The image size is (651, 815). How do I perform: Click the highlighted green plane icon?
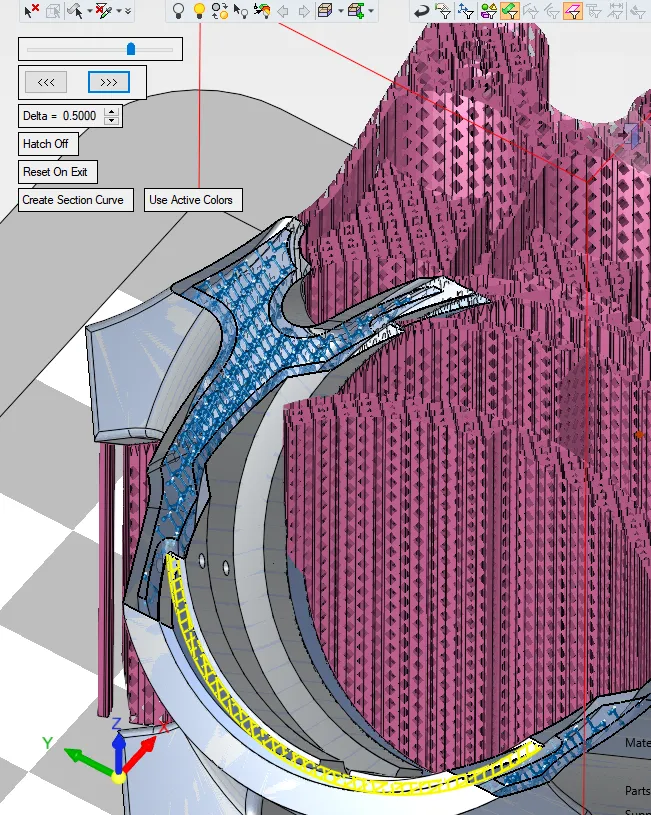(509, 11)
